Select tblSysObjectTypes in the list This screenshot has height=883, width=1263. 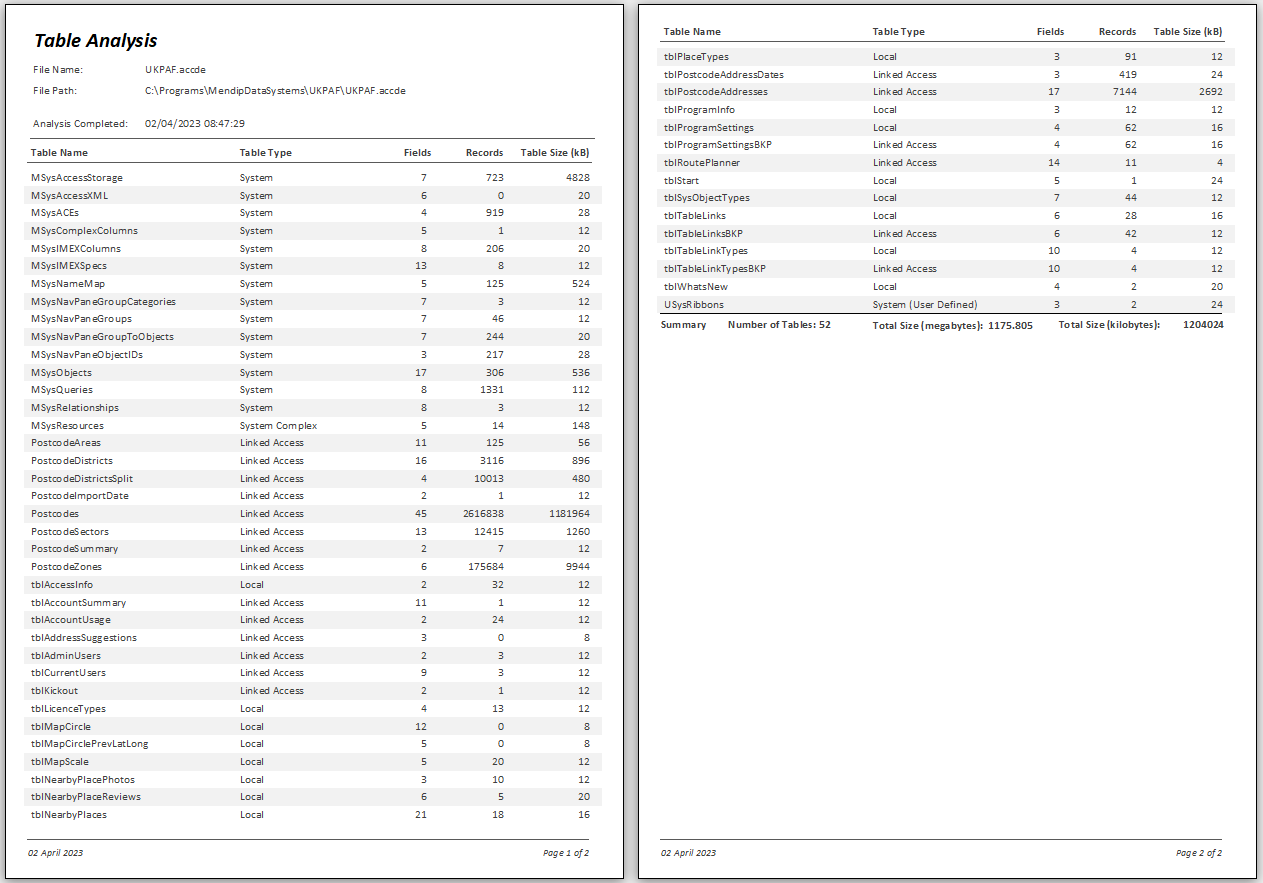click(x=707, y=198)
